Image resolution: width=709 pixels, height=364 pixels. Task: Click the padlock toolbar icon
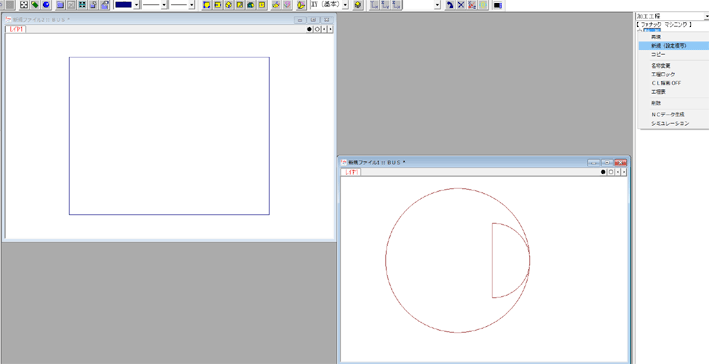pyautogui.click(x=94, y=5)
